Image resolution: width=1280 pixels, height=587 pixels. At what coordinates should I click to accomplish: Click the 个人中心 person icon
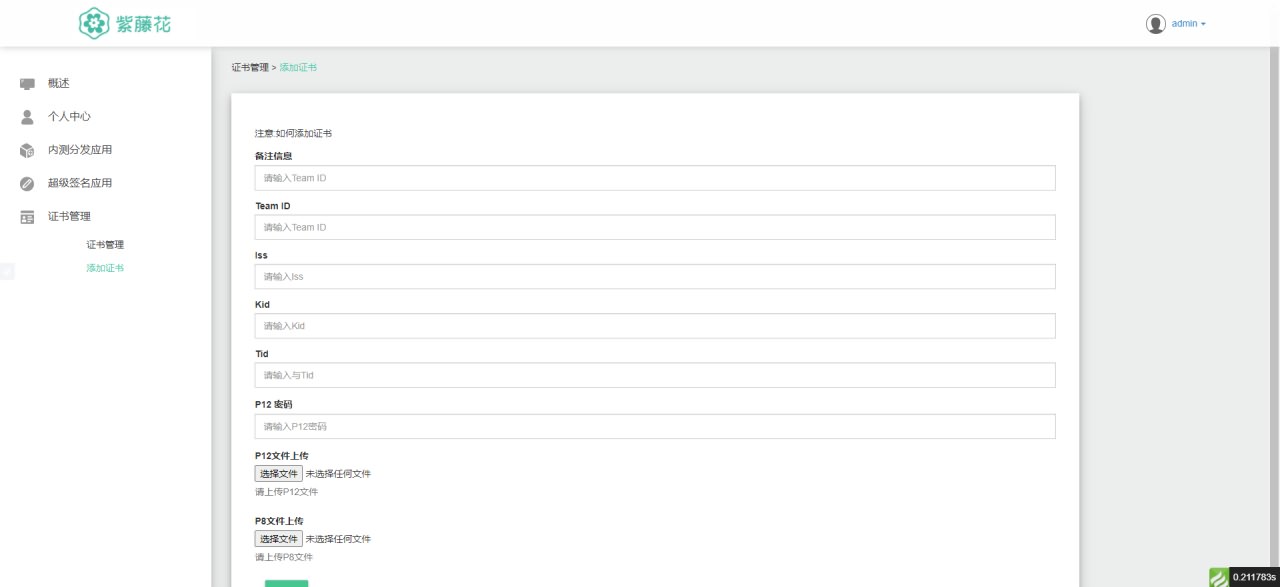27,117
